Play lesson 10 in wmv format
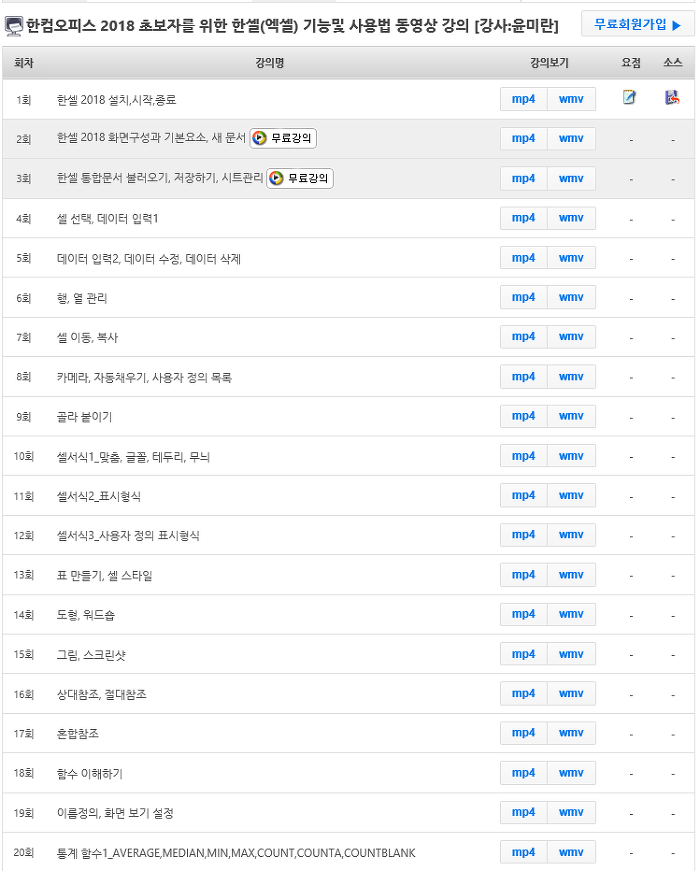700x871 pixels. pos(571,456)
